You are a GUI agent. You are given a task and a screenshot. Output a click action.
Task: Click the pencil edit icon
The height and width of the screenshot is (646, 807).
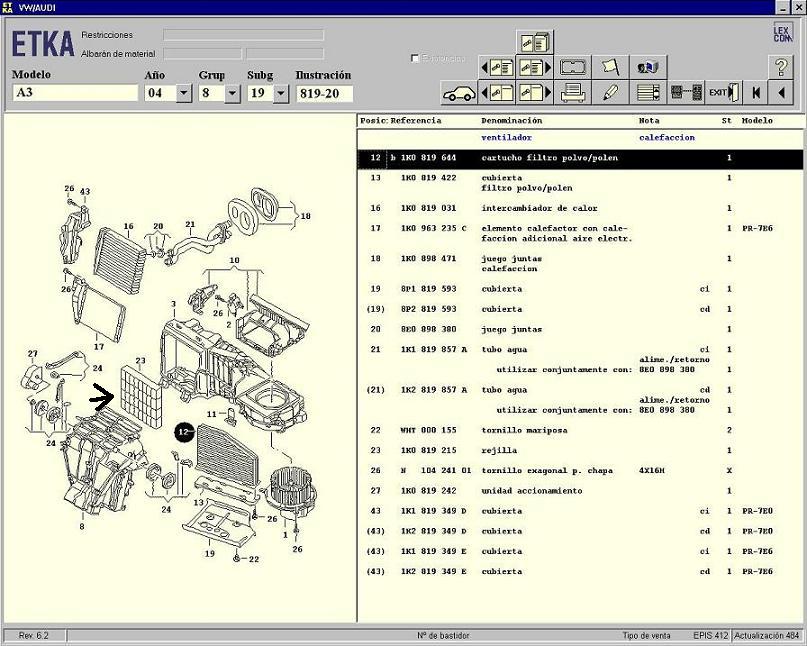click(610, 93)
